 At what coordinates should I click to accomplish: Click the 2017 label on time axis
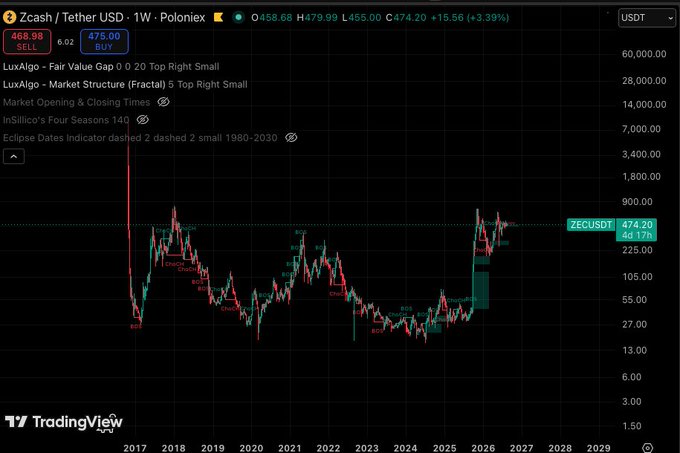point(135,448)
